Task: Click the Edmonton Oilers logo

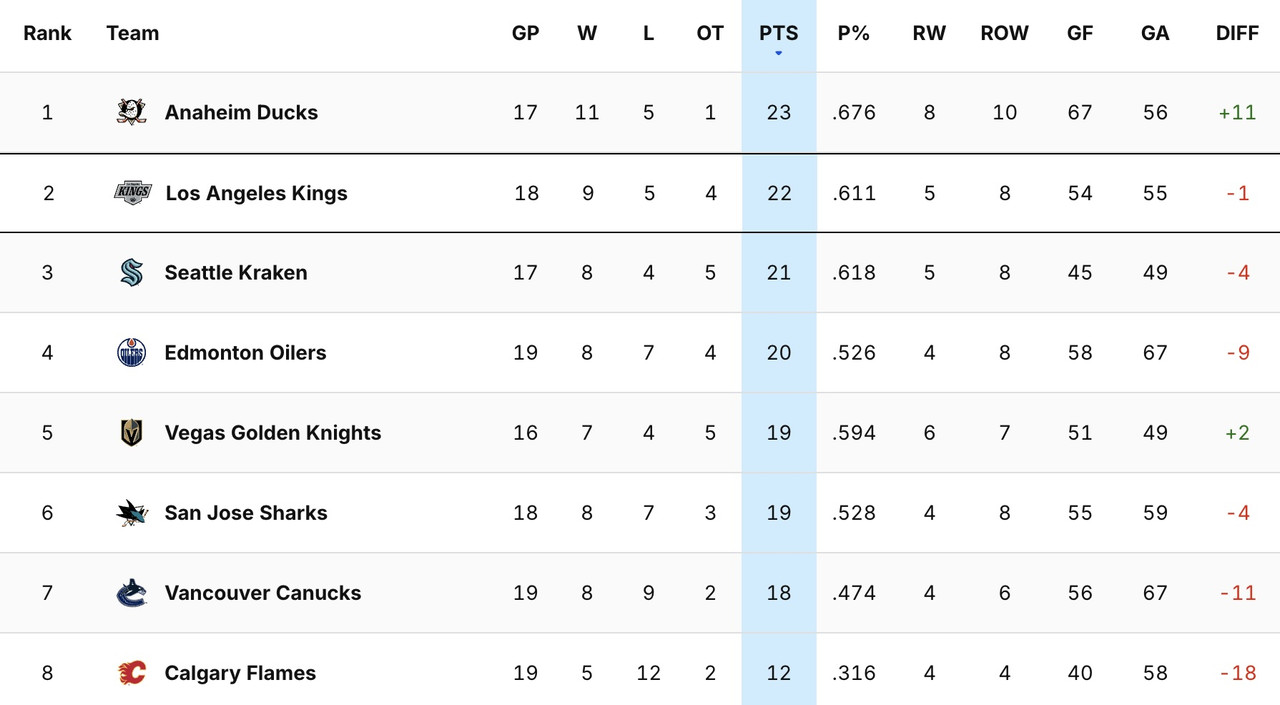Action: (131, 352)
